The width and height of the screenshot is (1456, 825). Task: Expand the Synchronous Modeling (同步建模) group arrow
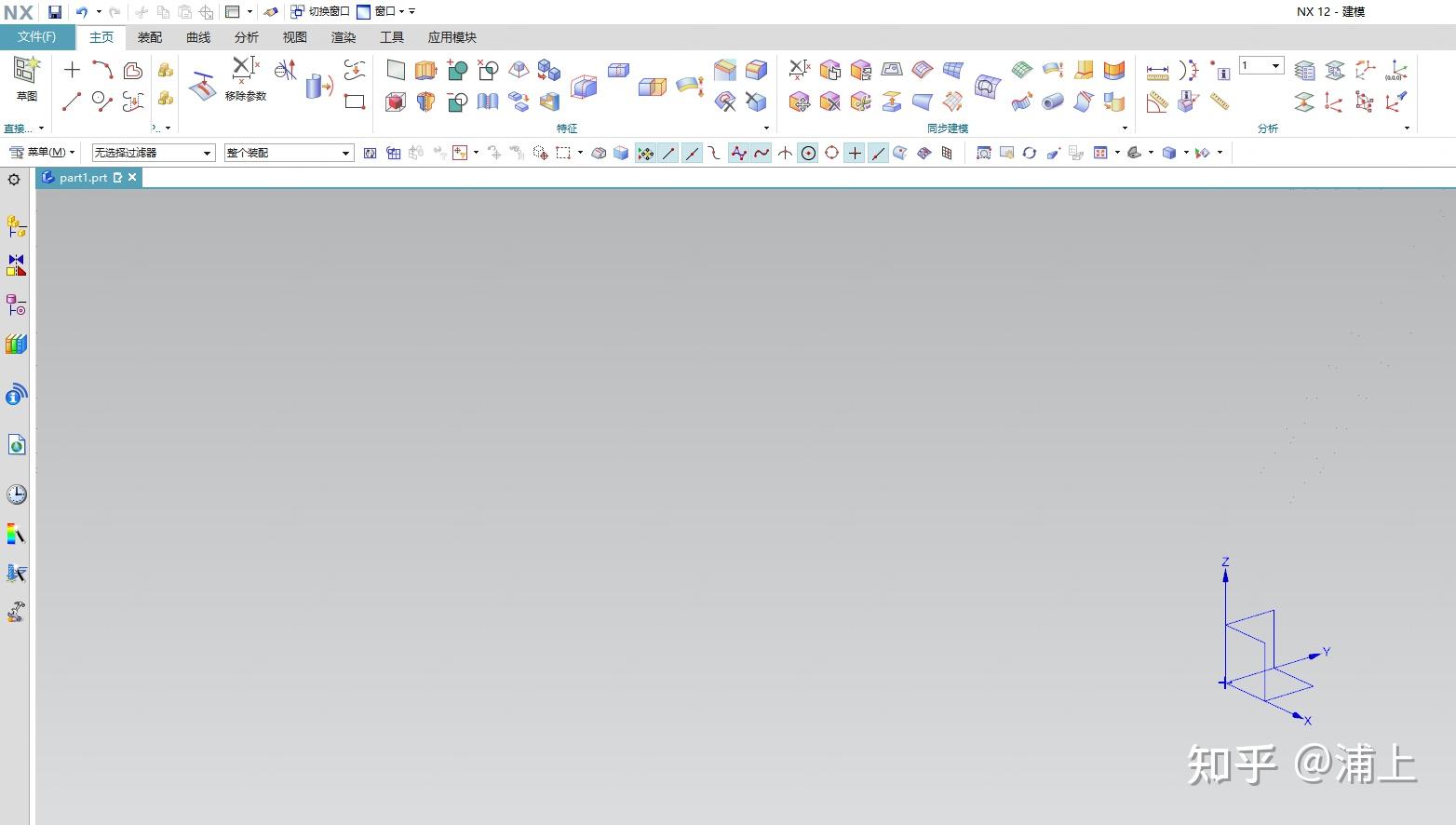[x=1125, y=128]
